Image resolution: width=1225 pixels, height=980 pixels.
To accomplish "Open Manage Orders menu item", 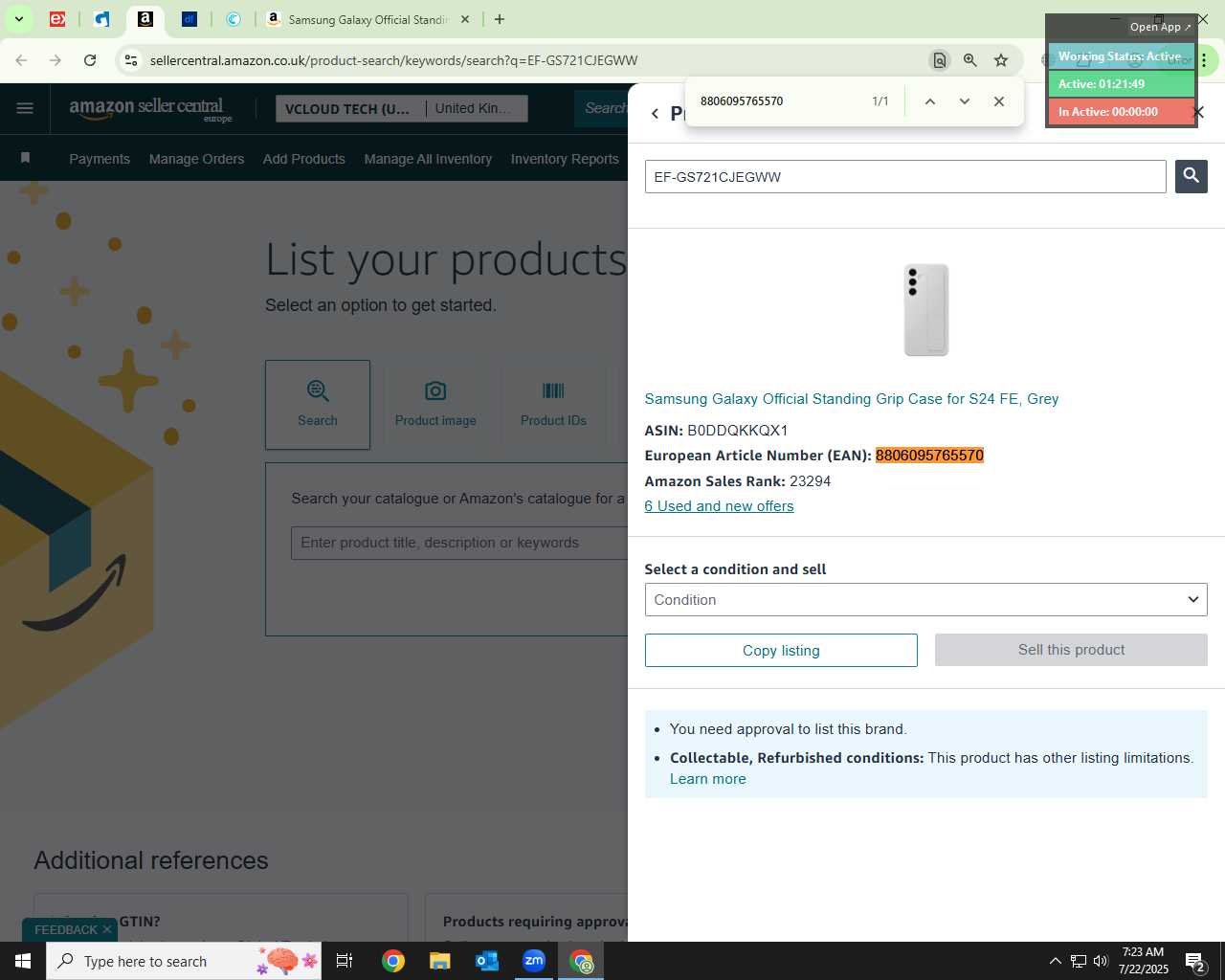I will pos(196,159).
